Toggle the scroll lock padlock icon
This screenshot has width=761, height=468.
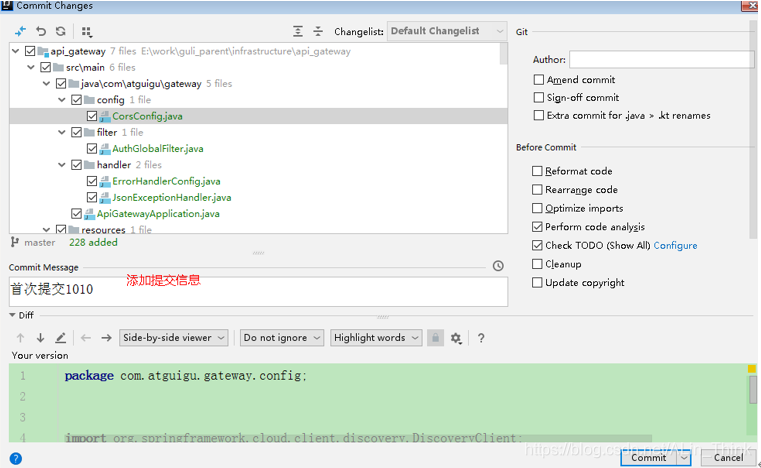[x=435, y=337]
